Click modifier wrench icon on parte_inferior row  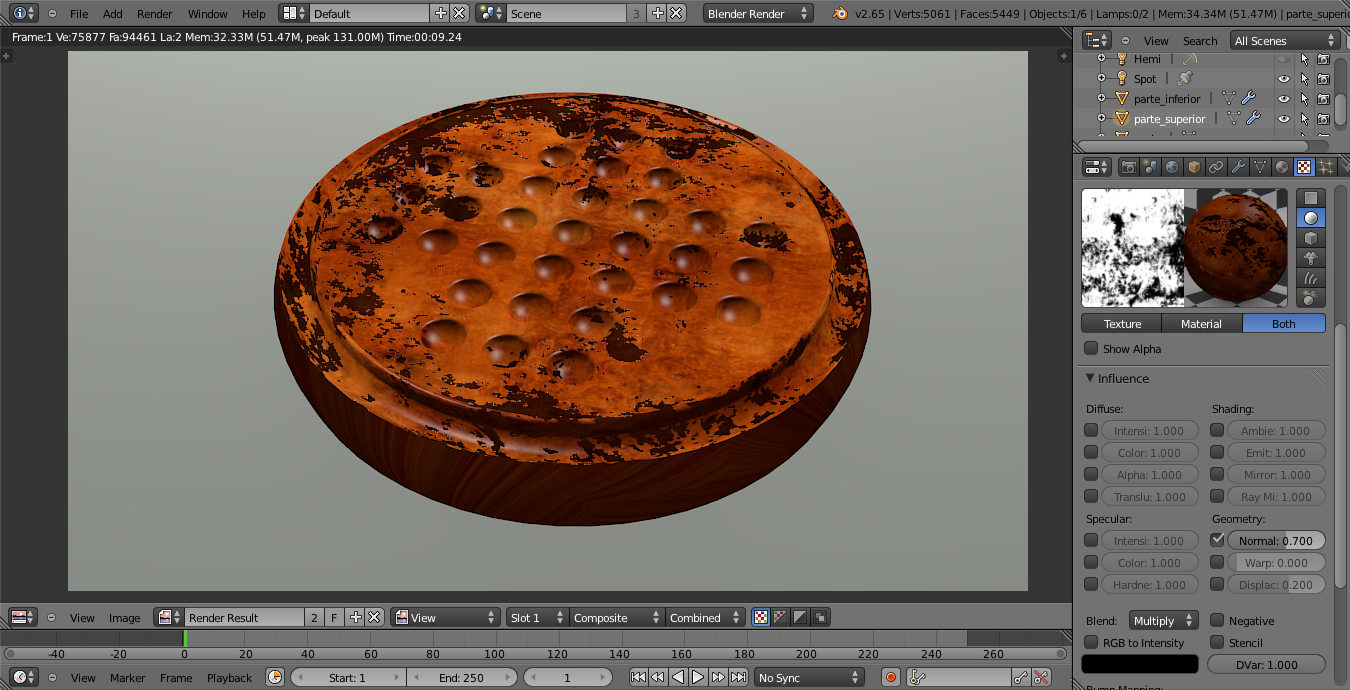click(1248, 99)
